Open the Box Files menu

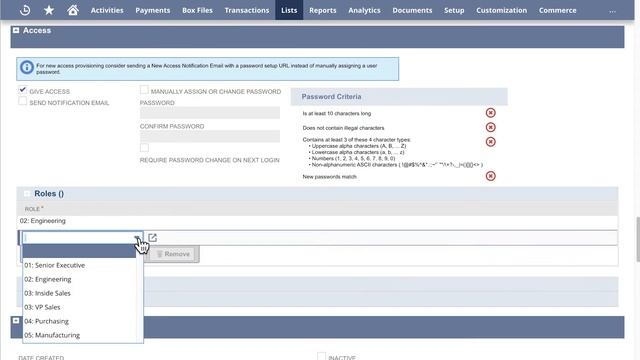pyautogui.click(x=197, y=10)
